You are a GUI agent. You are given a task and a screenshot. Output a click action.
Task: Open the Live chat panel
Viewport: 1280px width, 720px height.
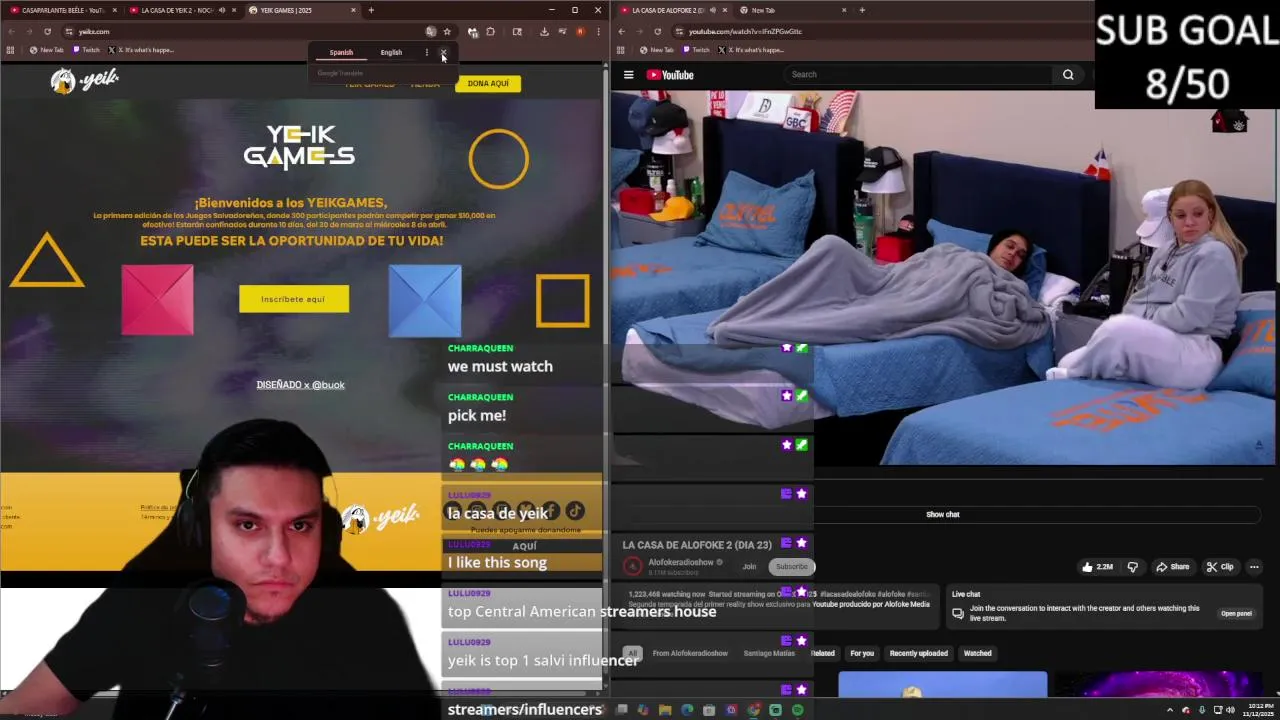pos(1236,613)
